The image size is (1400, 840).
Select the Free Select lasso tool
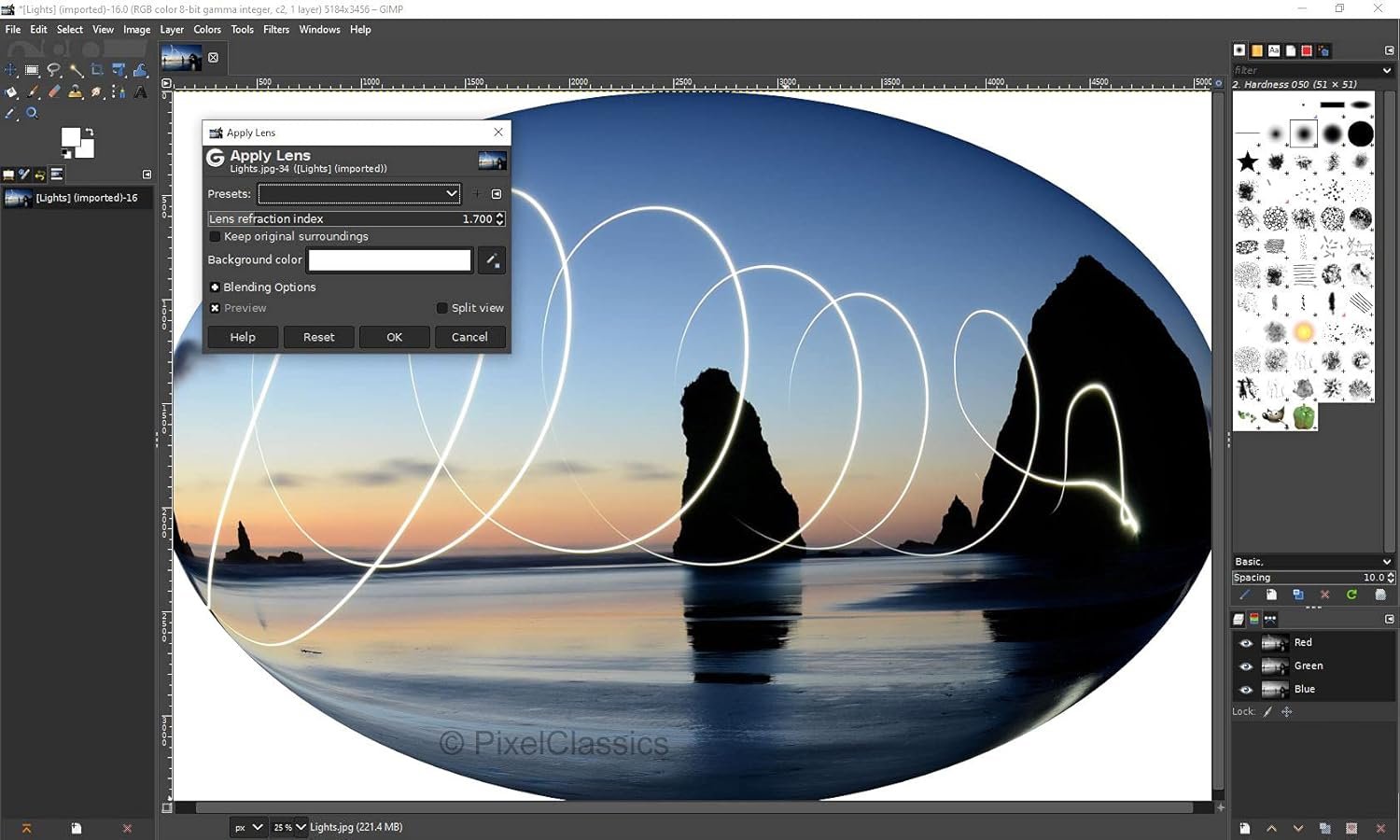point(54,70)
